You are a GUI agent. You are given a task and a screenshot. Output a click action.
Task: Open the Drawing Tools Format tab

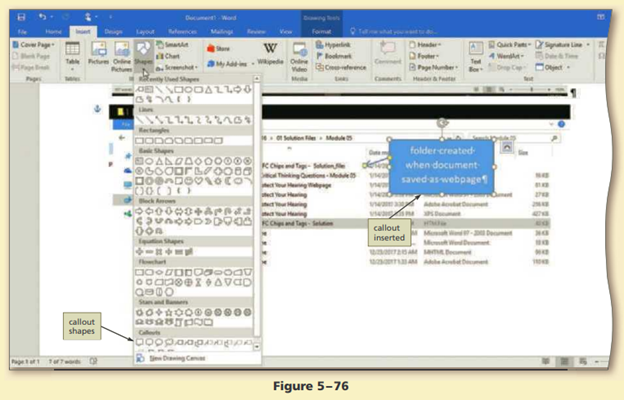pos(321,31)
